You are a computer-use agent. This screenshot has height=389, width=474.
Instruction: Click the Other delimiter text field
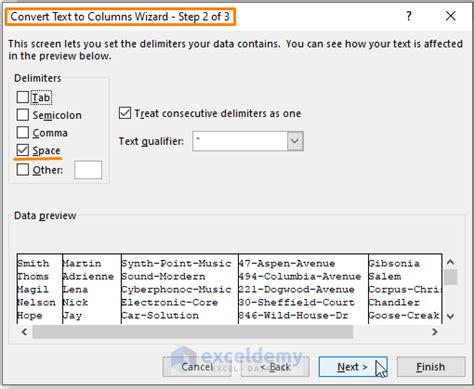(88, 170)
